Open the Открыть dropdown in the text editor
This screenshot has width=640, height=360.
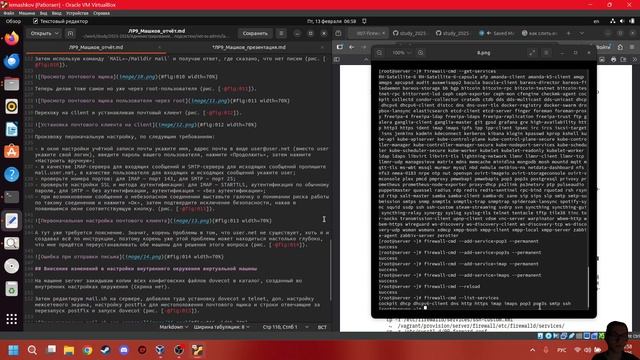pyautogui.click(x=44, y=33)
